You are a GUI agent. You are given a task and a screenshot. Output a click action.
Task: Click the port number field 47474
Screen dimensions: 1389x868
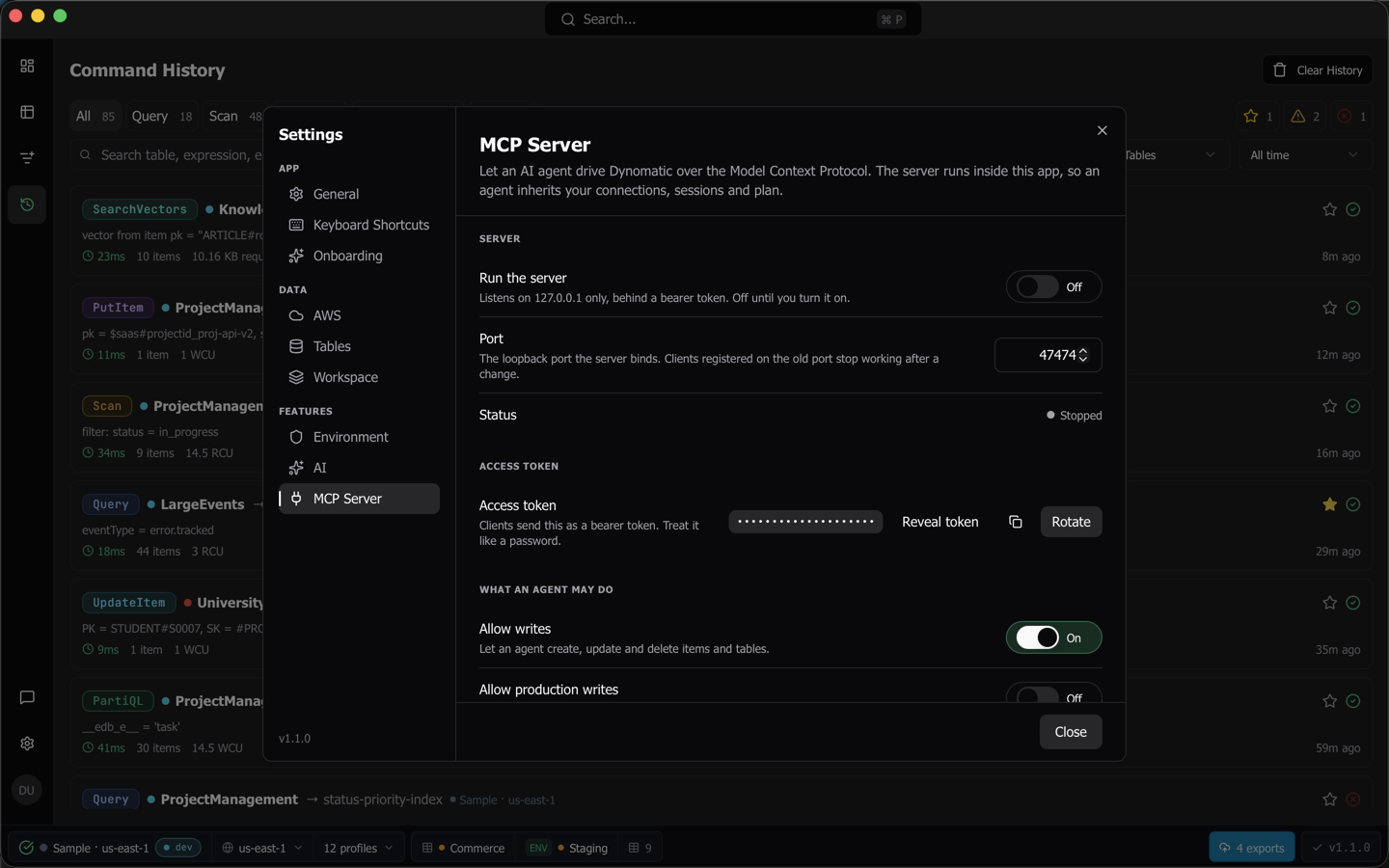(x=1048, y=355)
